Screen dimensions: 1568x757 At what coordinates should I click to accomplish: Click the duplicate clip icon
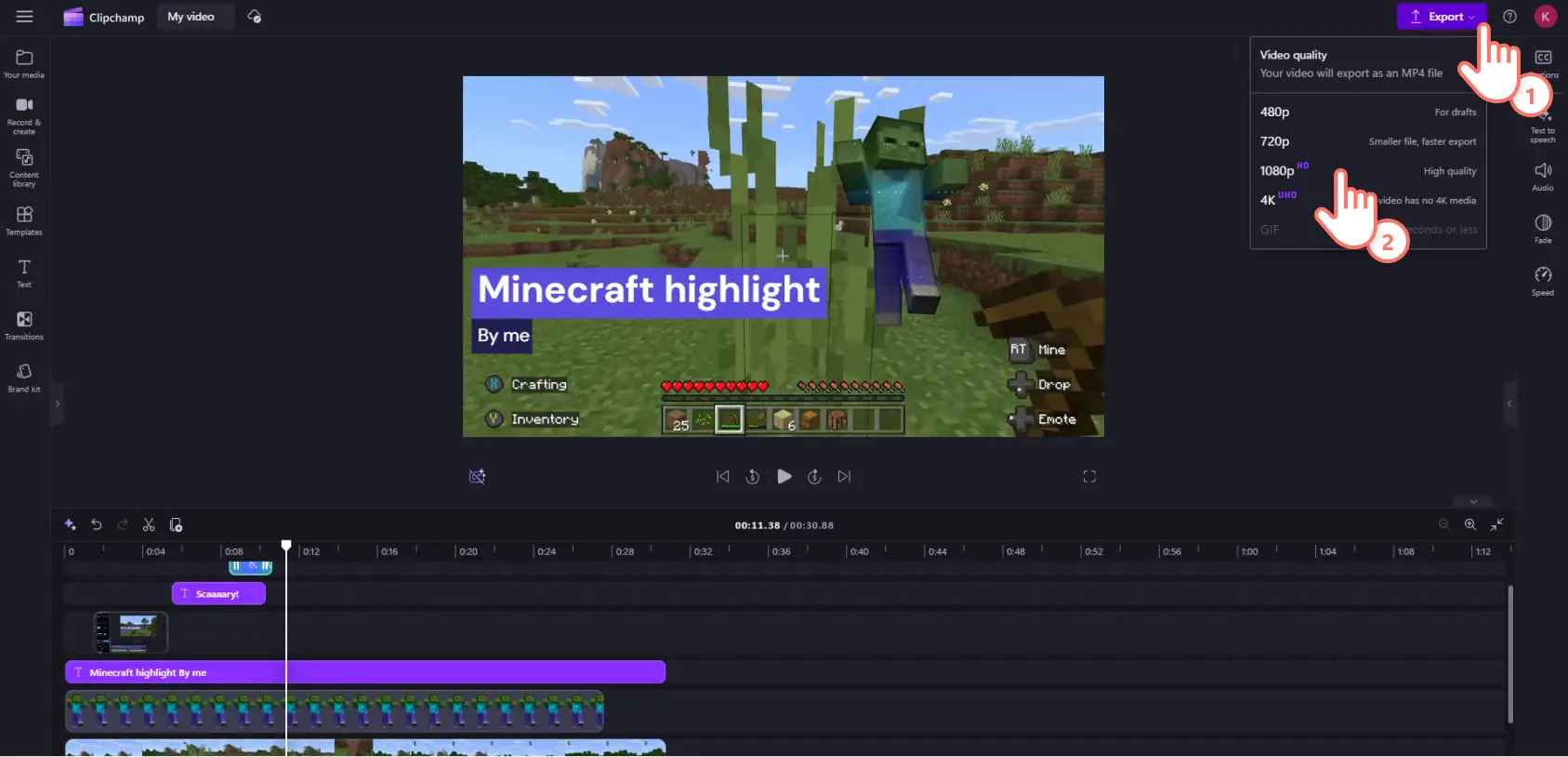(x=176, y=525)
